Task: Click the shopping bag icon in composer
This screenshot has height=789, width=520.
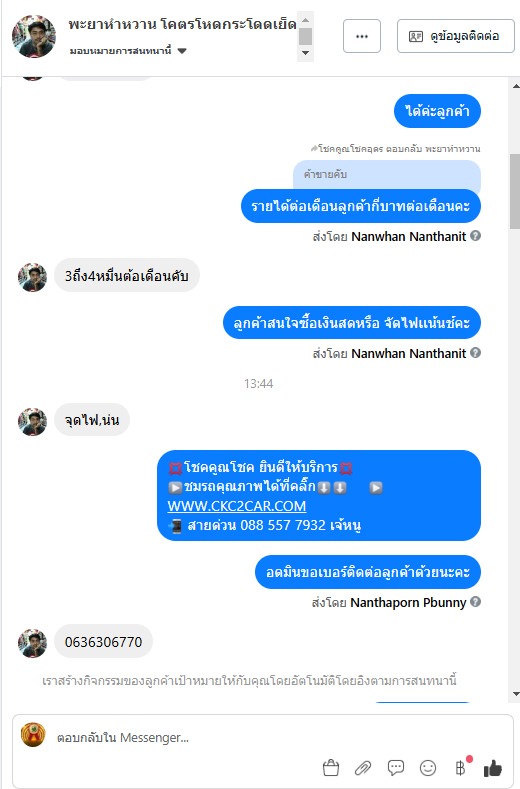Action: click(331, 768)
